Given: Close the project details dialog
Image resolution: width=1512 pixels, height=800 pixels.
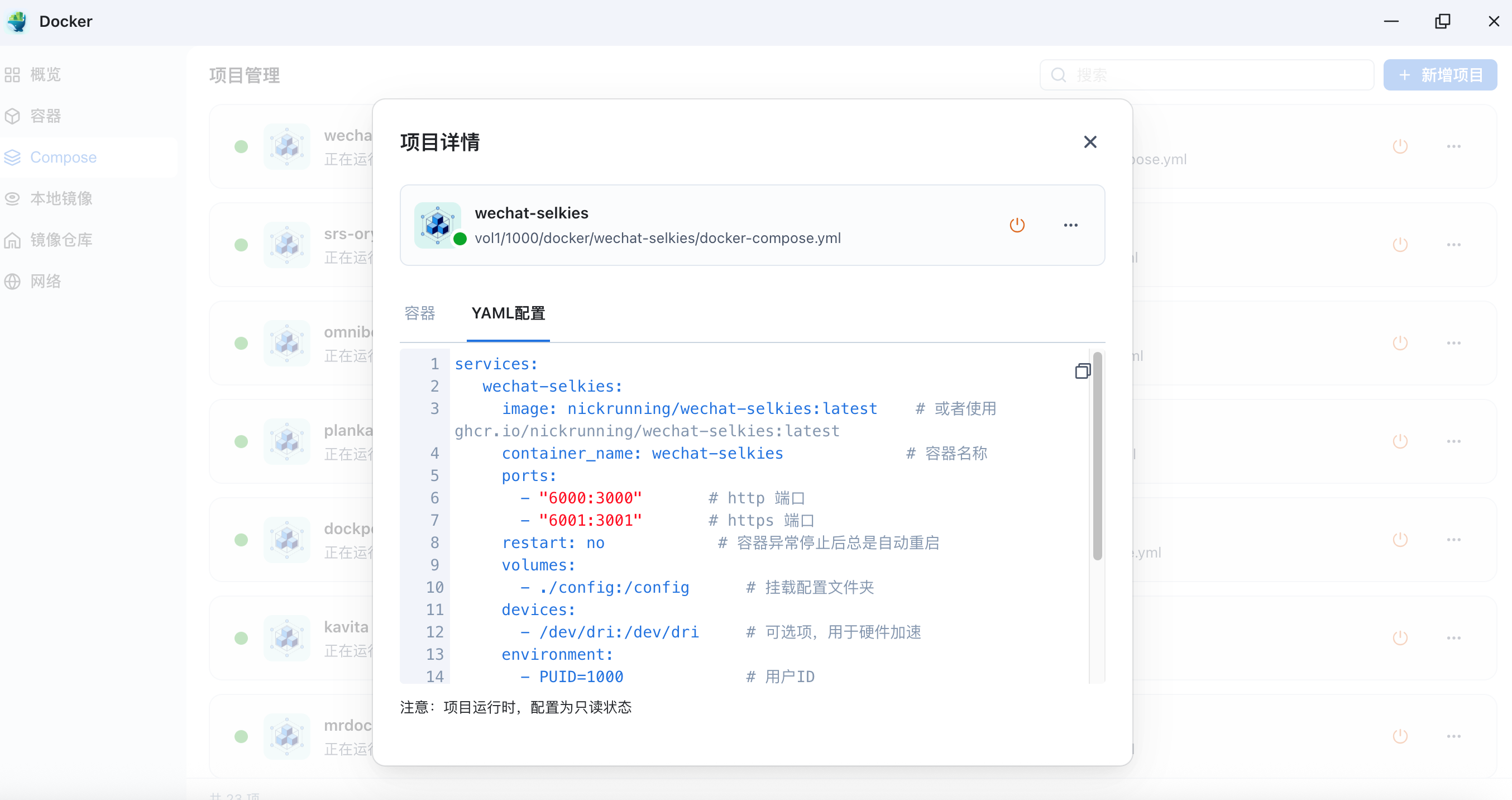Looking at the screenshot, I should (1090, 142).
